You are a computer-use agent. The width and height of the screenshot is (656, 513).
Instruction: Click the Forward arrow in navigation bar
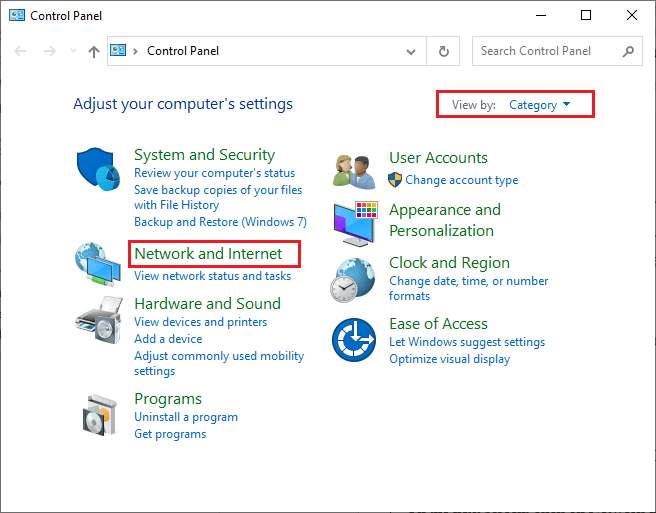coord(50,51)
